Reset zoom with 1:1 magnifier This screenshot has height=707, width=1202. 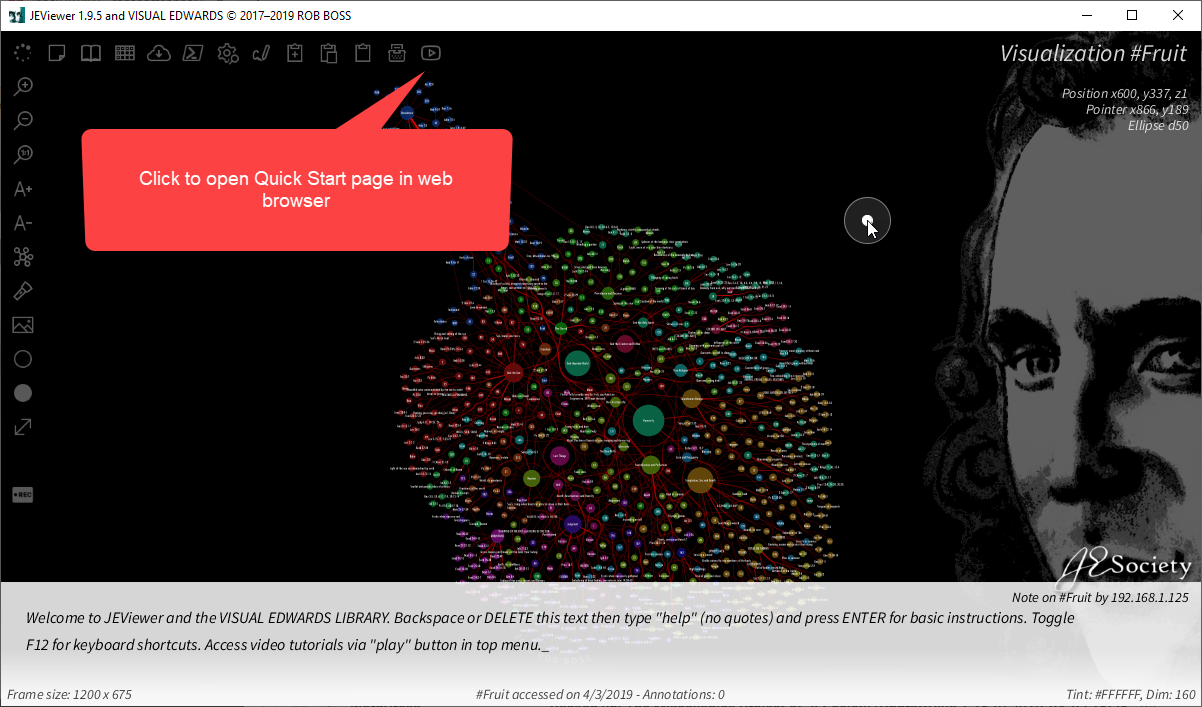click(23, 155)
